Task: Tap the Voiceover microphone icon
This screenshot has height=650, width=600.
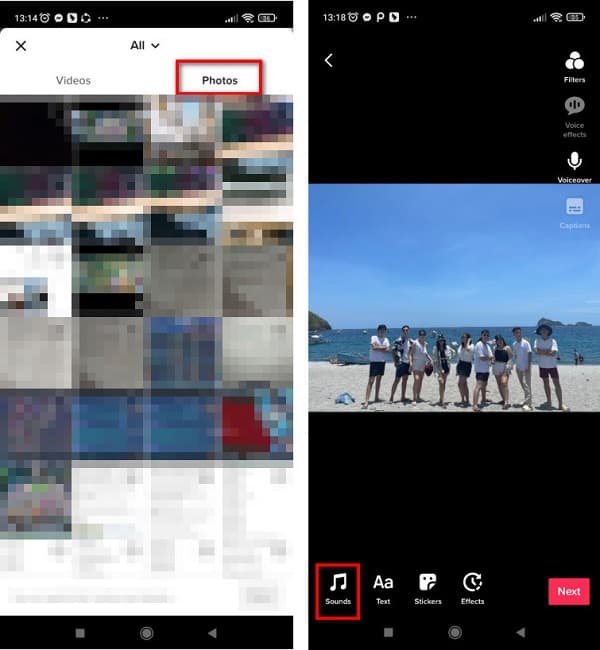Action: (x=574, y=161)
